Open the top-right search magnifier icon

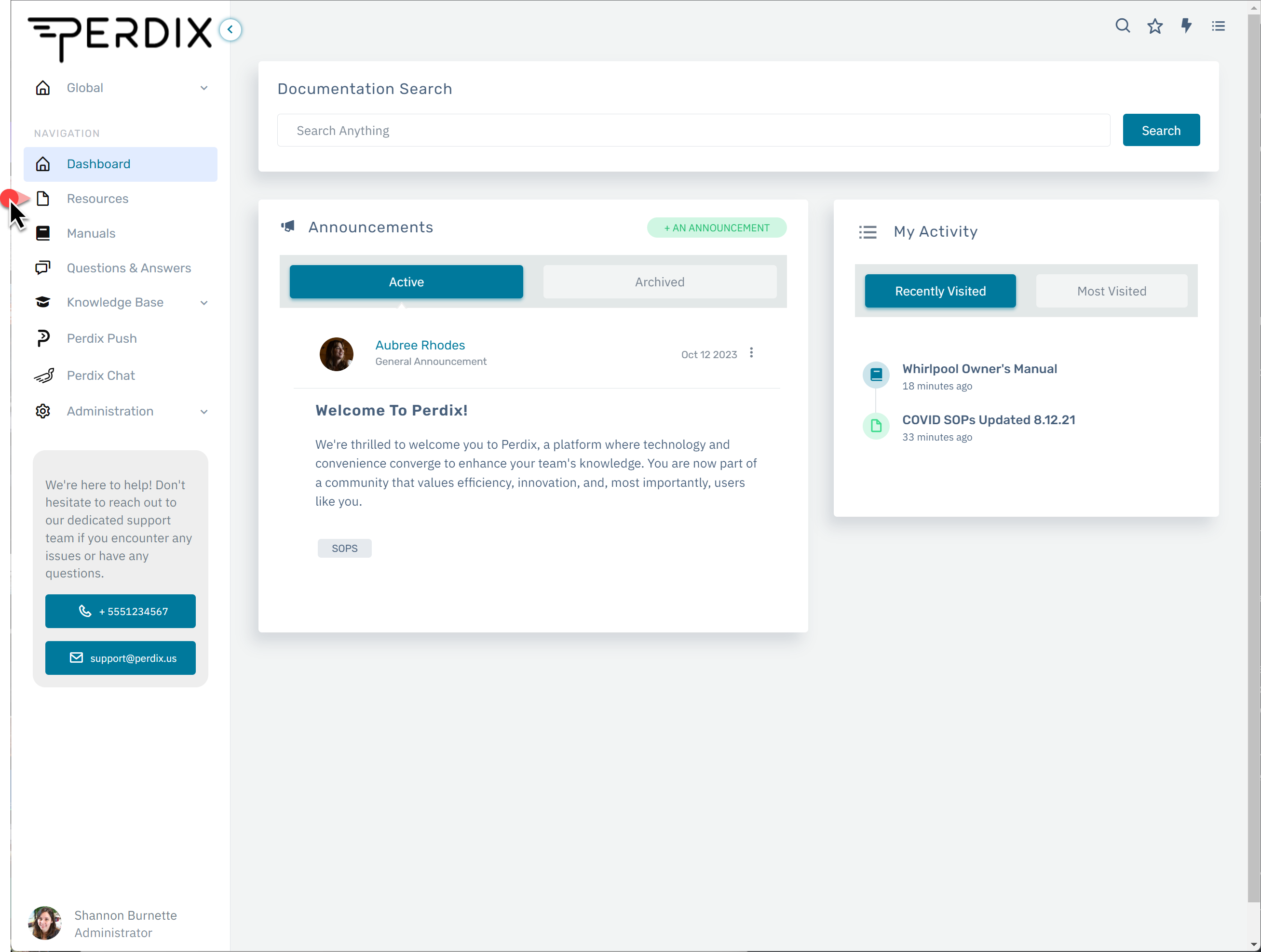(1123, 26)
